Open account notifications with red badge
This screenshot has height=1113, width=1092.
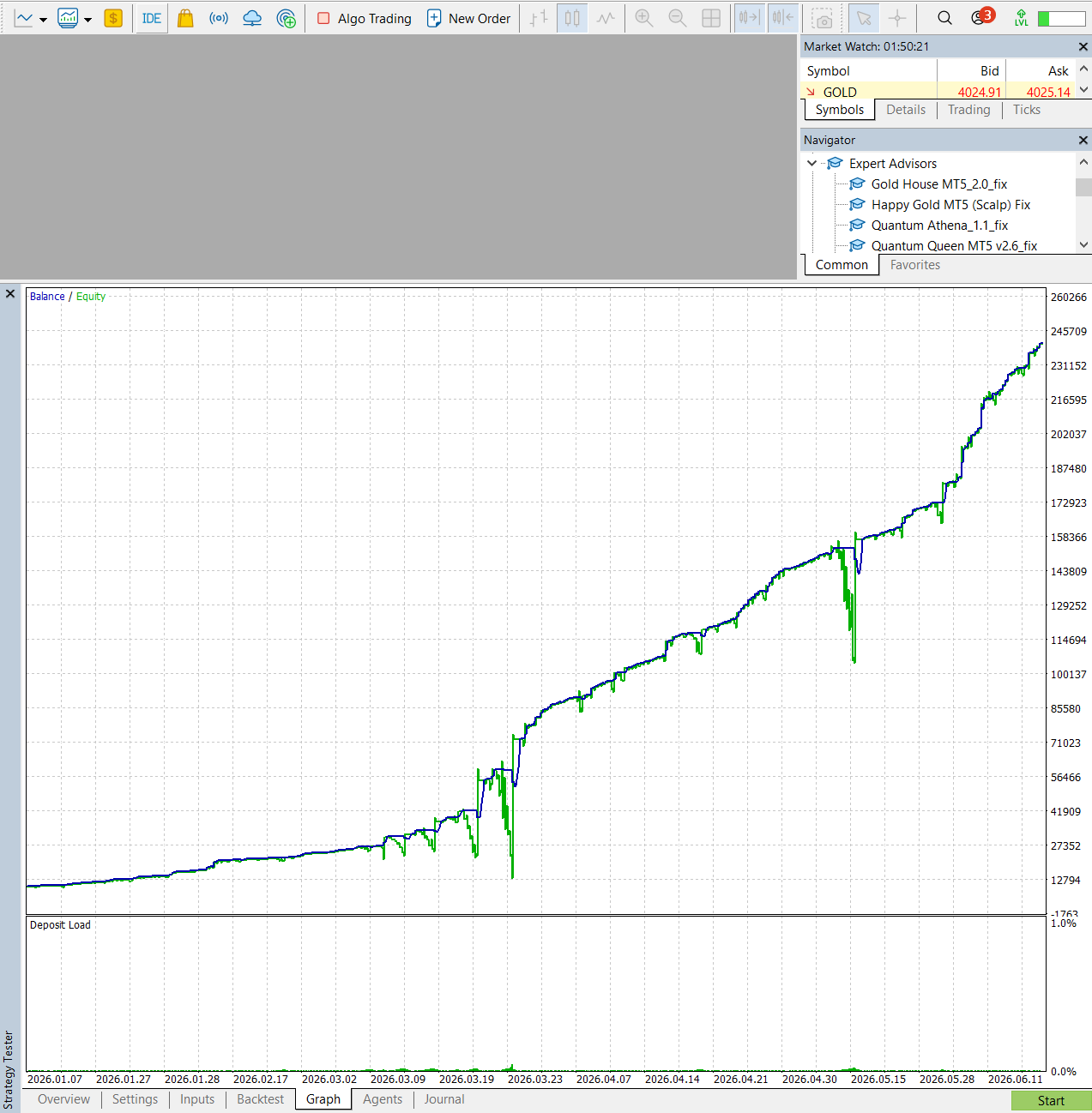click(x=982, y=17)
